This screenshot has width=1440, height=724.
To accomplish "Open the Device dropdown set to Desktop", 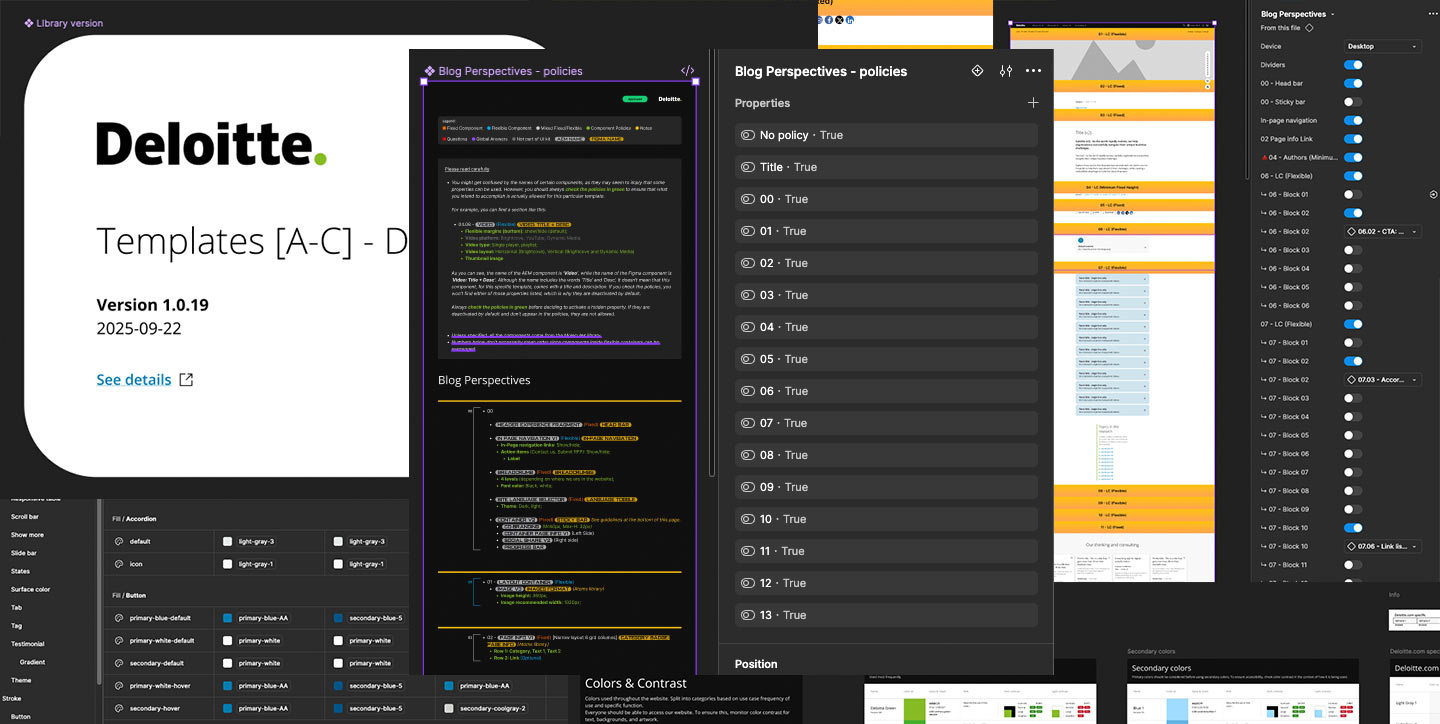I will pos(1382,46).
